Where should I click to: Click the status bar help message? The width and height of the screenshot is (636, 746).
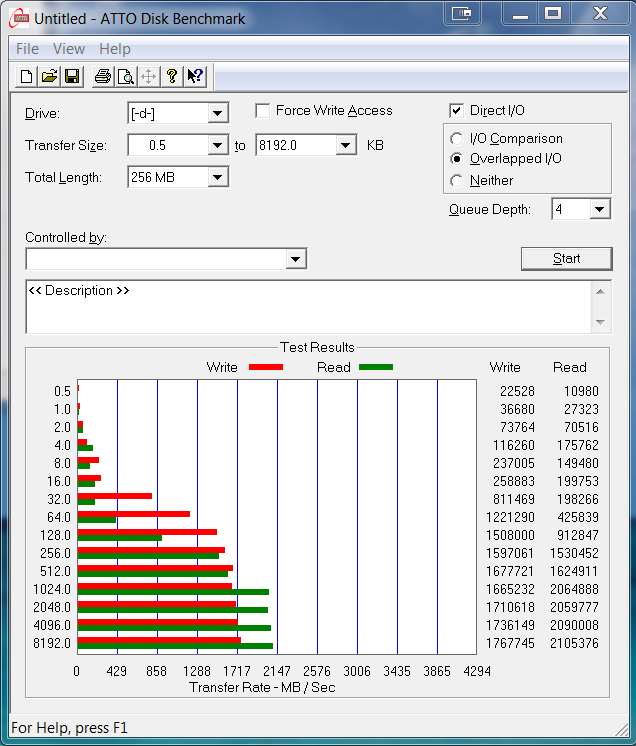[x=69, y=728]
